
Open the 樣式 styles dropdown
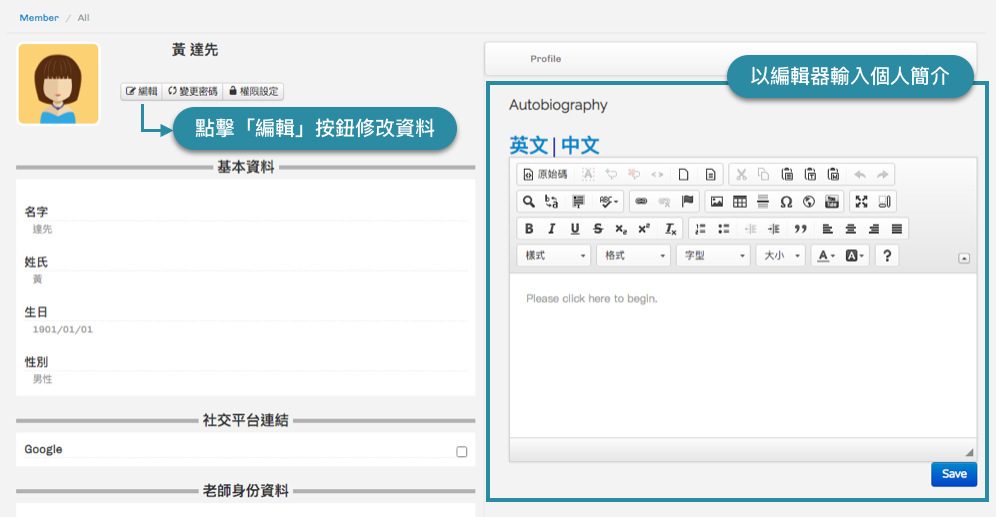pos(555,256)
